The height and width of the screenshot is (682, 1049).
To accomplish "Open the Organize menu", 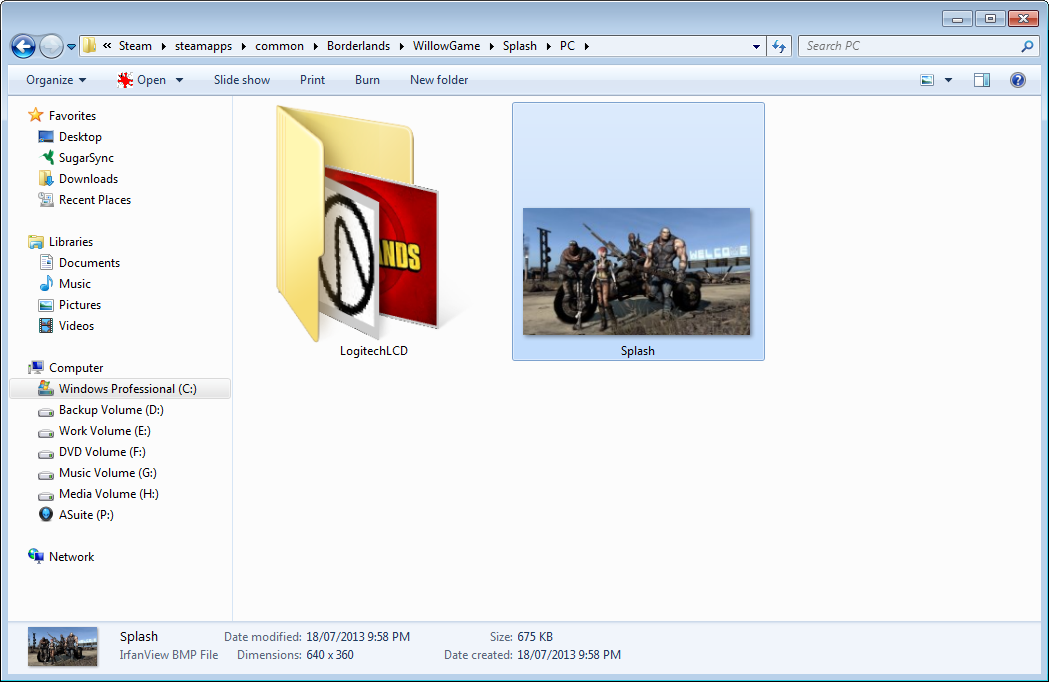I will click(x=56, y=80).
